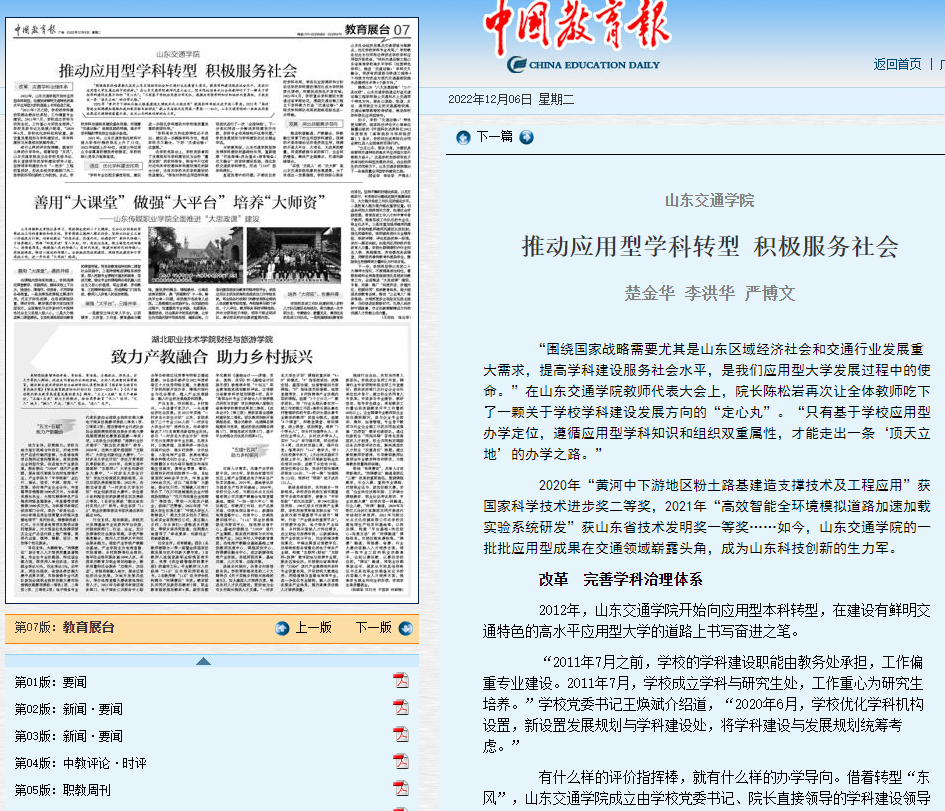945x811 pixels.
Task: Click the 致力产教融合 助力乡村振兴 article in the page thumbnail
Action: tap(212, 356)
